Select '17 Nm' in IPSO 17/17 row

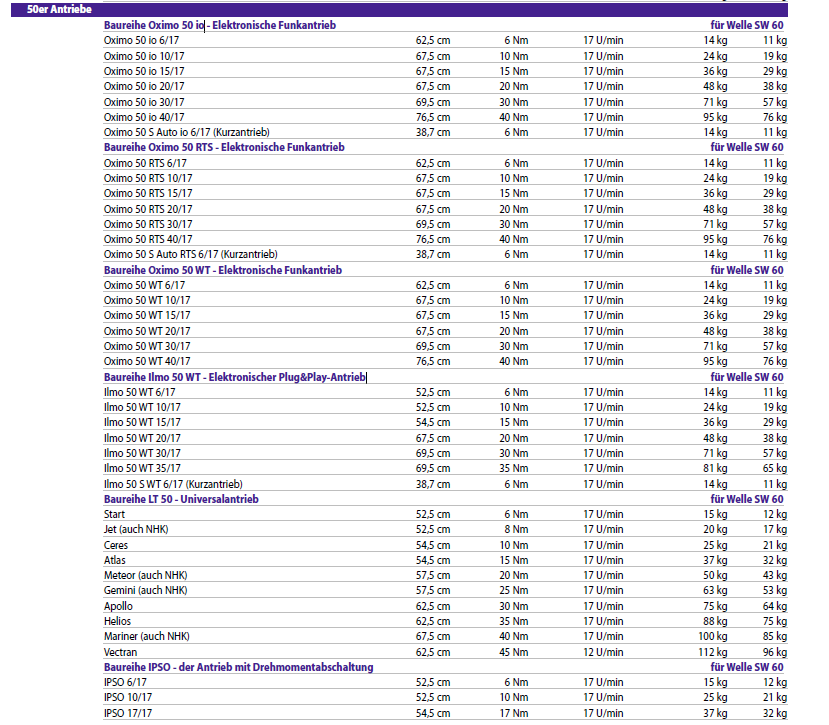[513, 713]
